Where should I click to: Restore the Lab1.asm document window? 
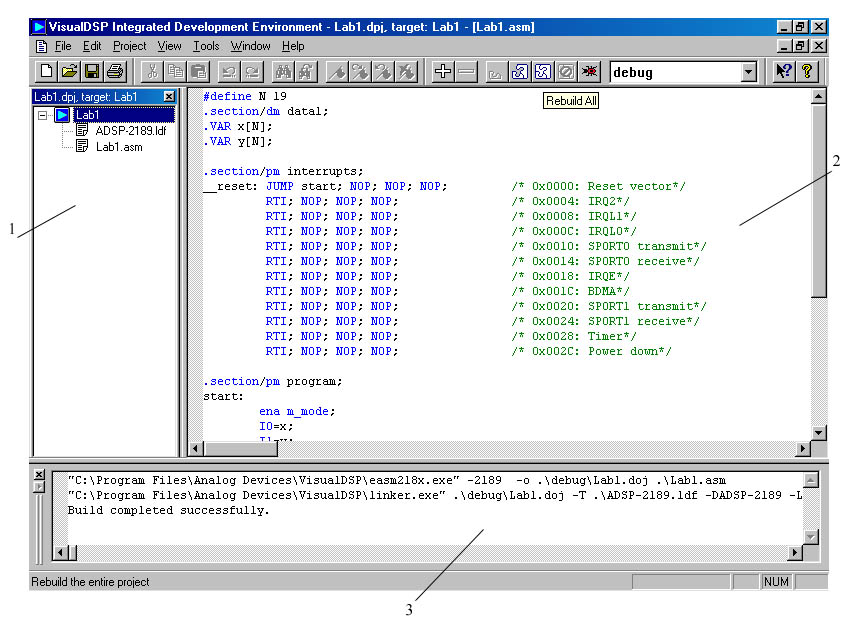[x=801, y=46]
